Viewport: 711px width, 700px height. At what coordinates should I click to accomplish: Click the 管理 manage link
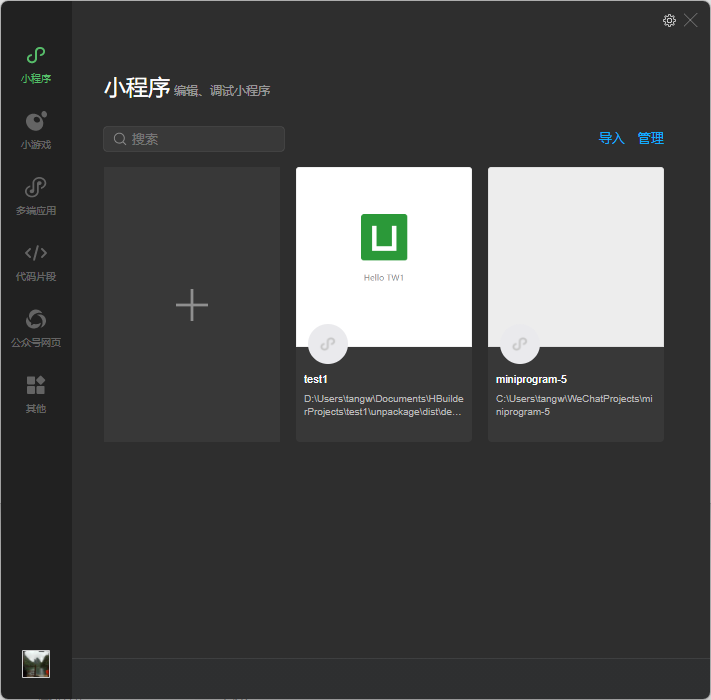click(651, 139)
